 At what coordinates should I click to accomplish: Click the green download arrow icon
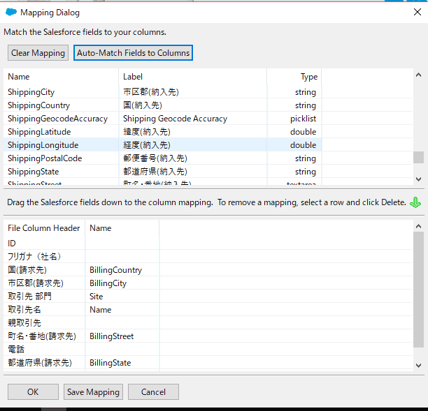click(415, 202)
